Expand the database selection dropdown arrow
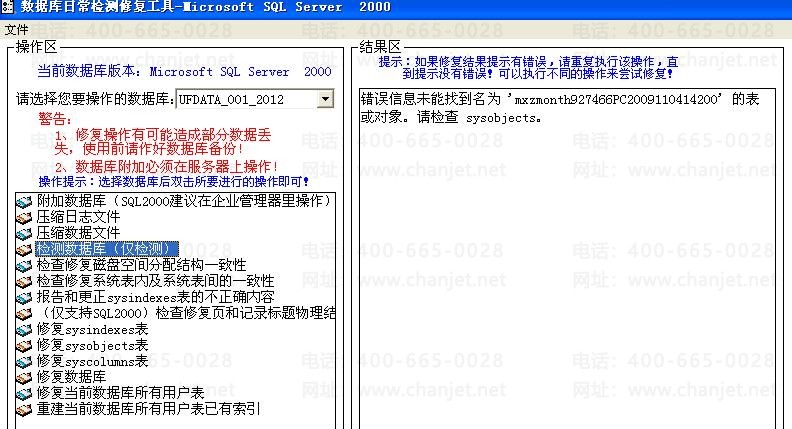Screen dimensions: 792x429 (325, 99)
